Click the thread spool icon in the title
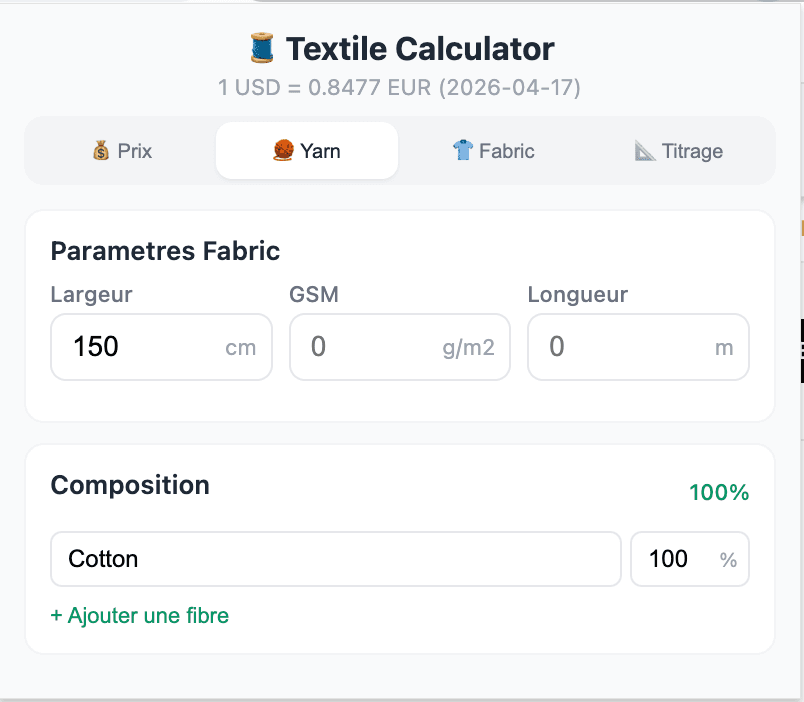The image size is (804, 702). tap(262, 46)
